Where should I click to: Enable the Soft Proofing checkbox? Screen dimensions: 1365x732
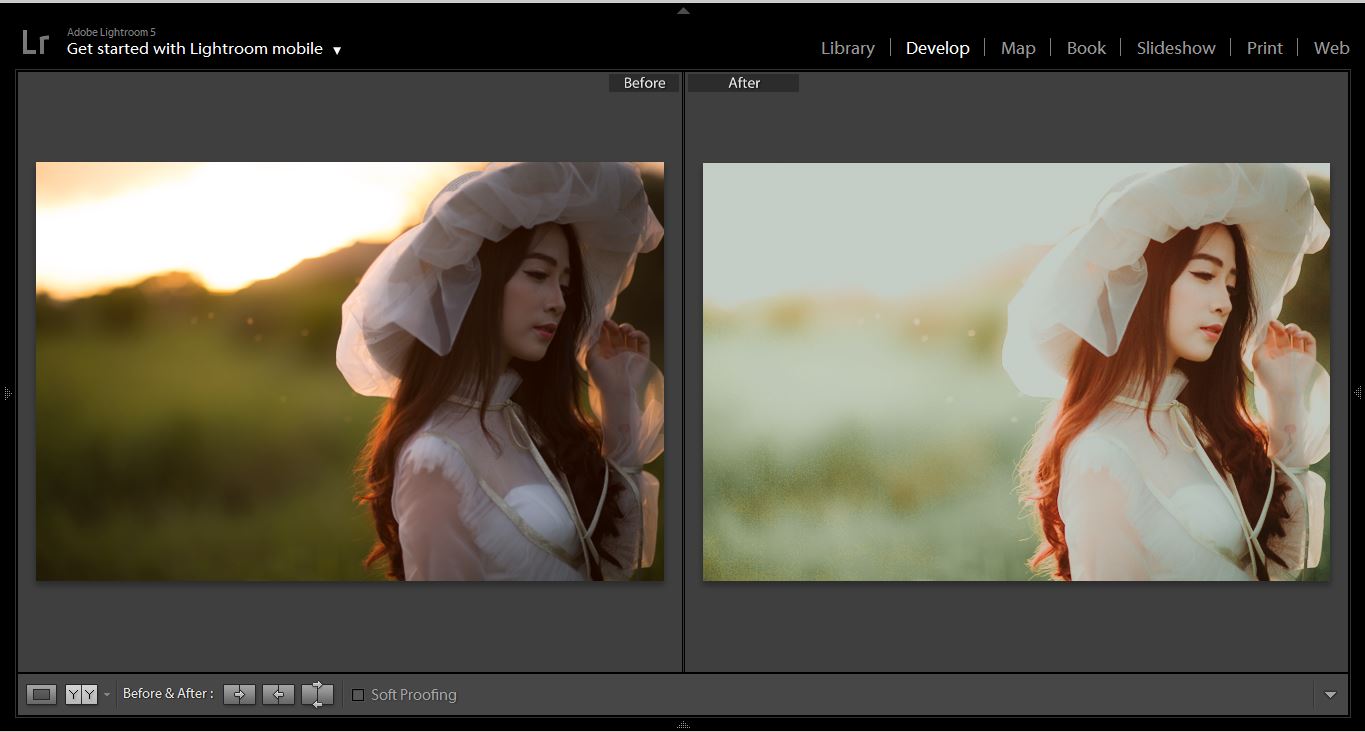pyautogui.click(x=358, y=695)
